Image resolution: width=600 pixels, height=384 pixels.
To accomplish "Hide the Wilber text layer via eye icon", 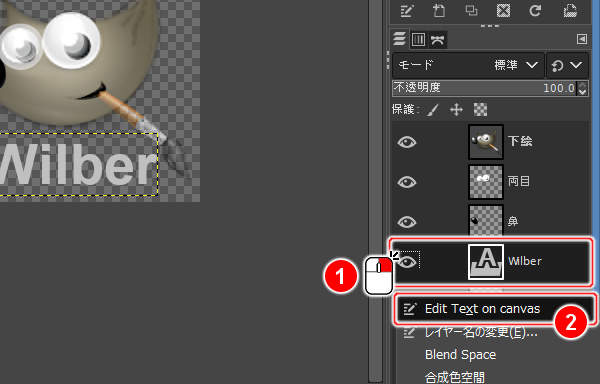I will (408, 262).
